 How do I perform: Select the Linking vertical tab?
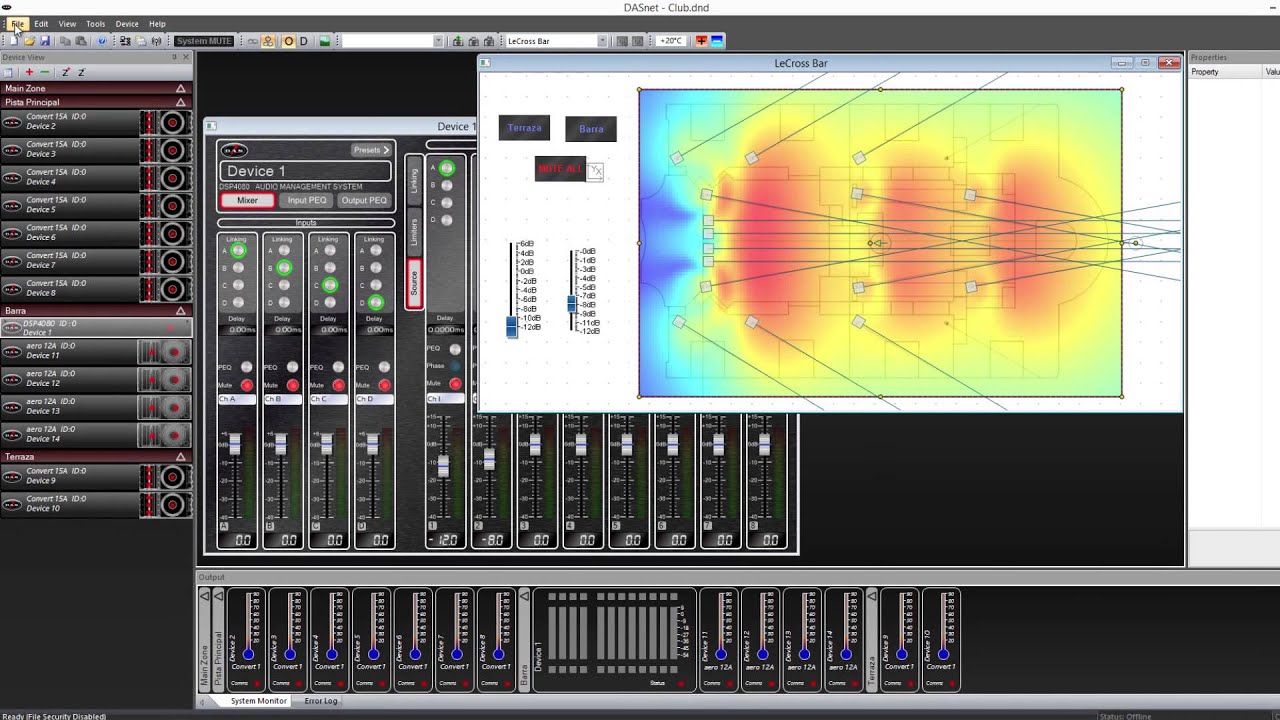pos(413,181)
